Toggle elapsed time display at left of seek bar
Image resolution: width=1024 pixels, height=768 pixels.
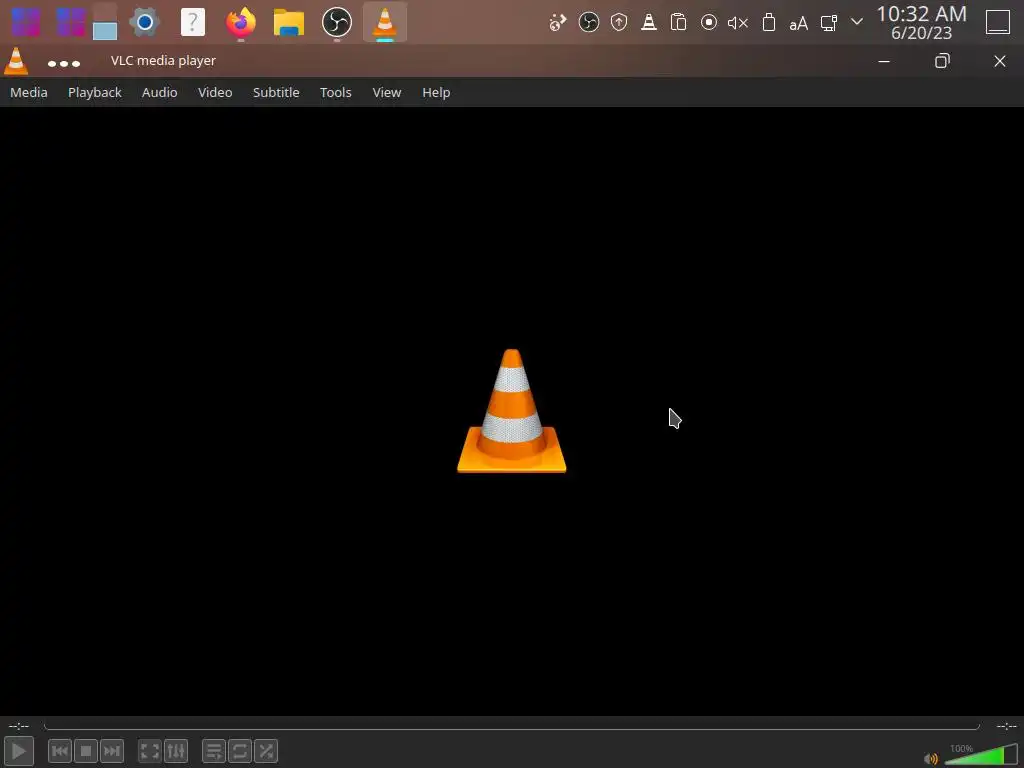click(18, 726)
